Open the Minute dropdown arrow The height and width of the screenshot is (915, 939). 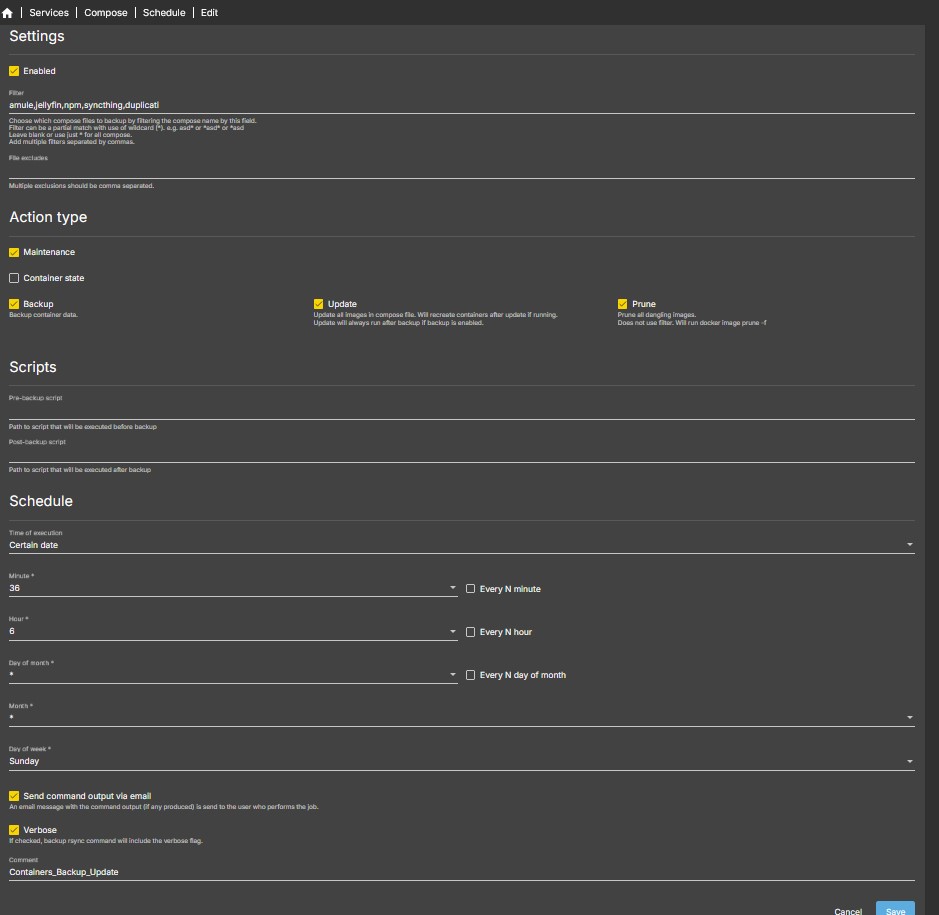[453, 589]
